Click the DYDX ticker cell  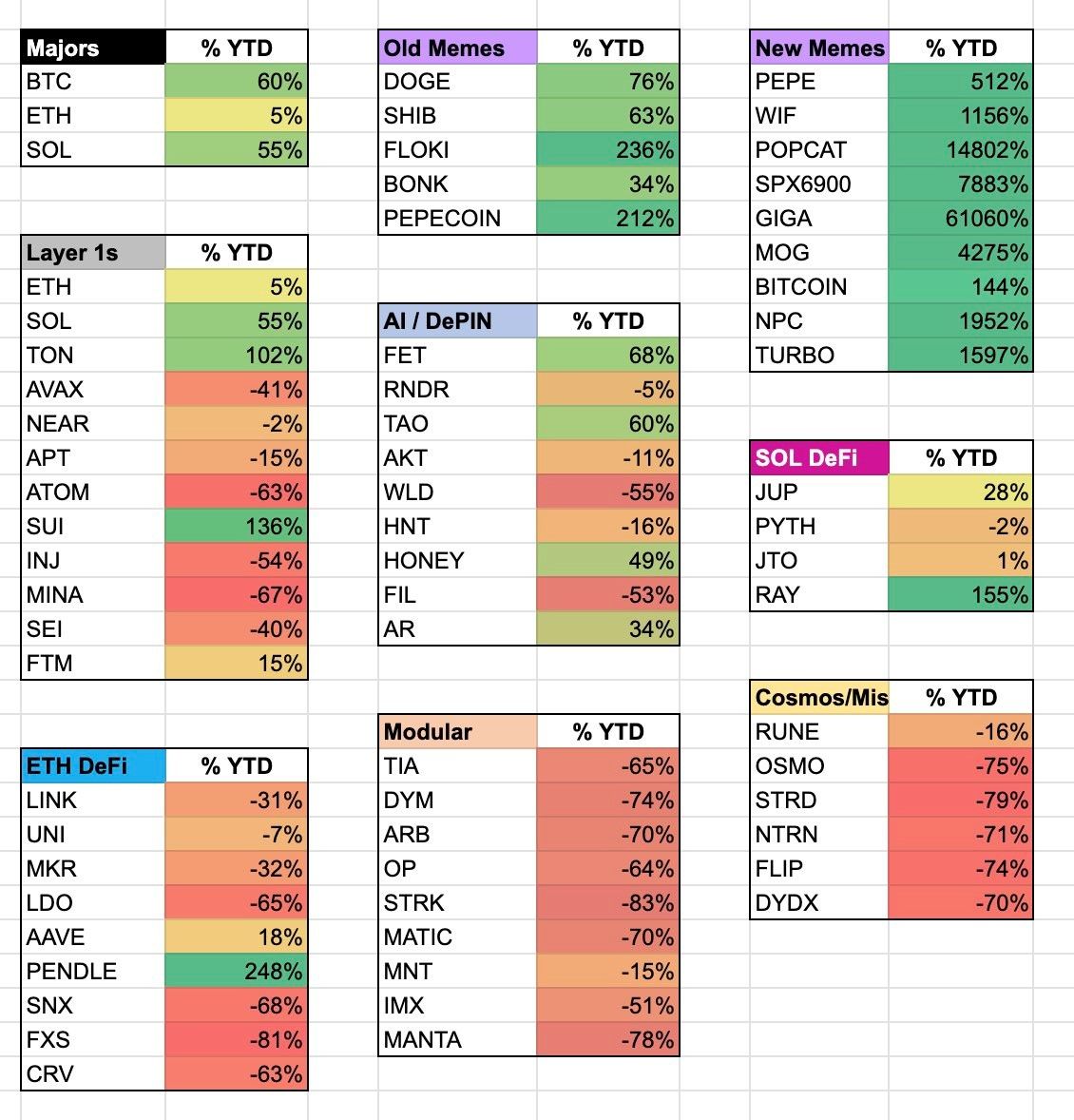click(819, 903)
